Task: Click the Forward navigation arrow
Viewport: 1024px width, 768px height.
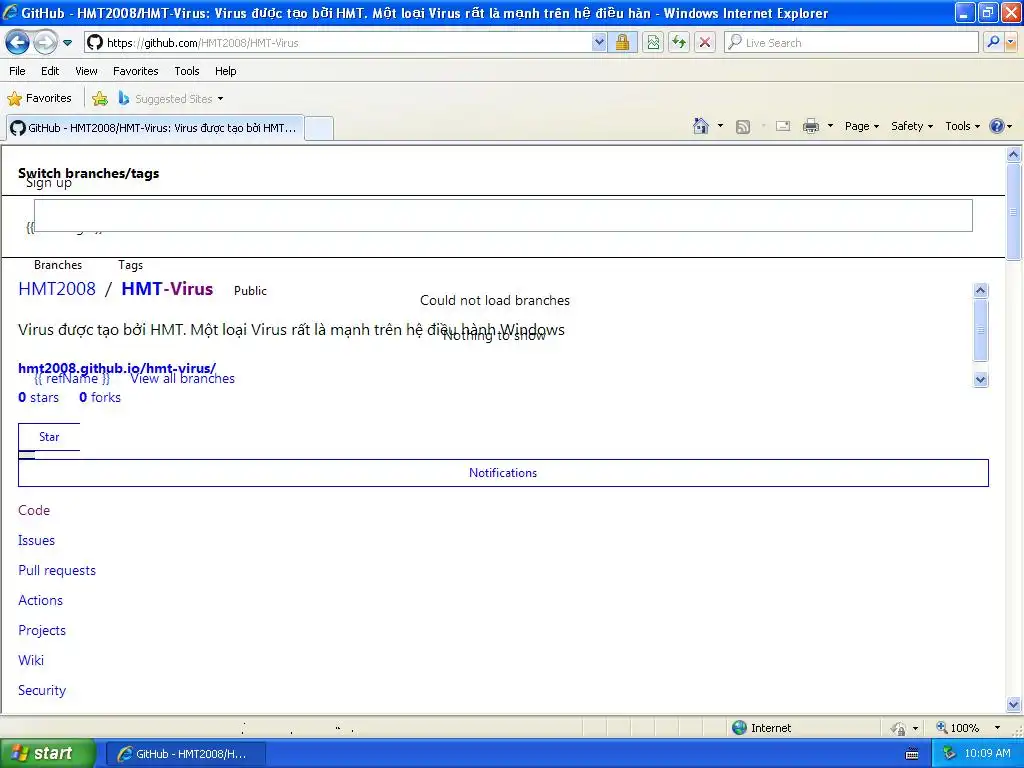Action: coord(45,42)
